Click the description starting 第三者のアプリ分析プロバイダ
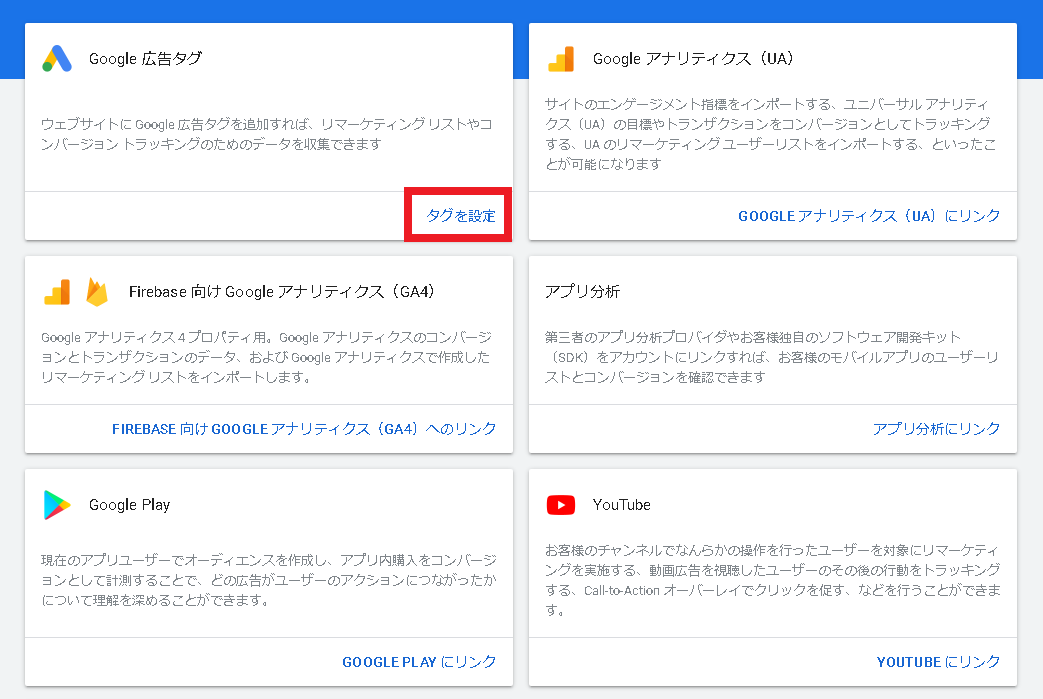The width and height of the screenshot is (1043, 699). pyautogui.click(x=772, y=357)
